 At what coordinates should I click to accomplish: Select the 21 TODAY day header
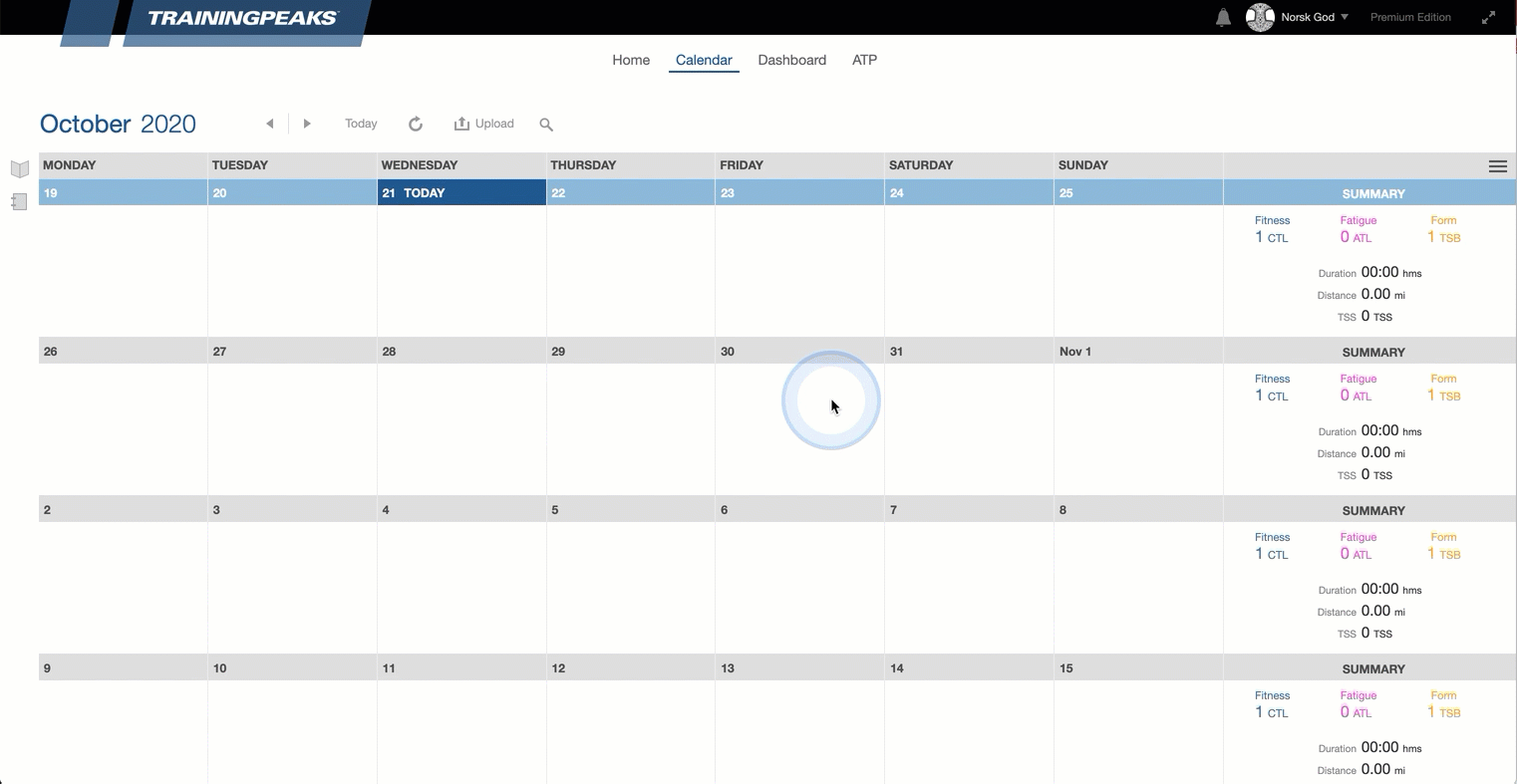[x=460, y=193]
